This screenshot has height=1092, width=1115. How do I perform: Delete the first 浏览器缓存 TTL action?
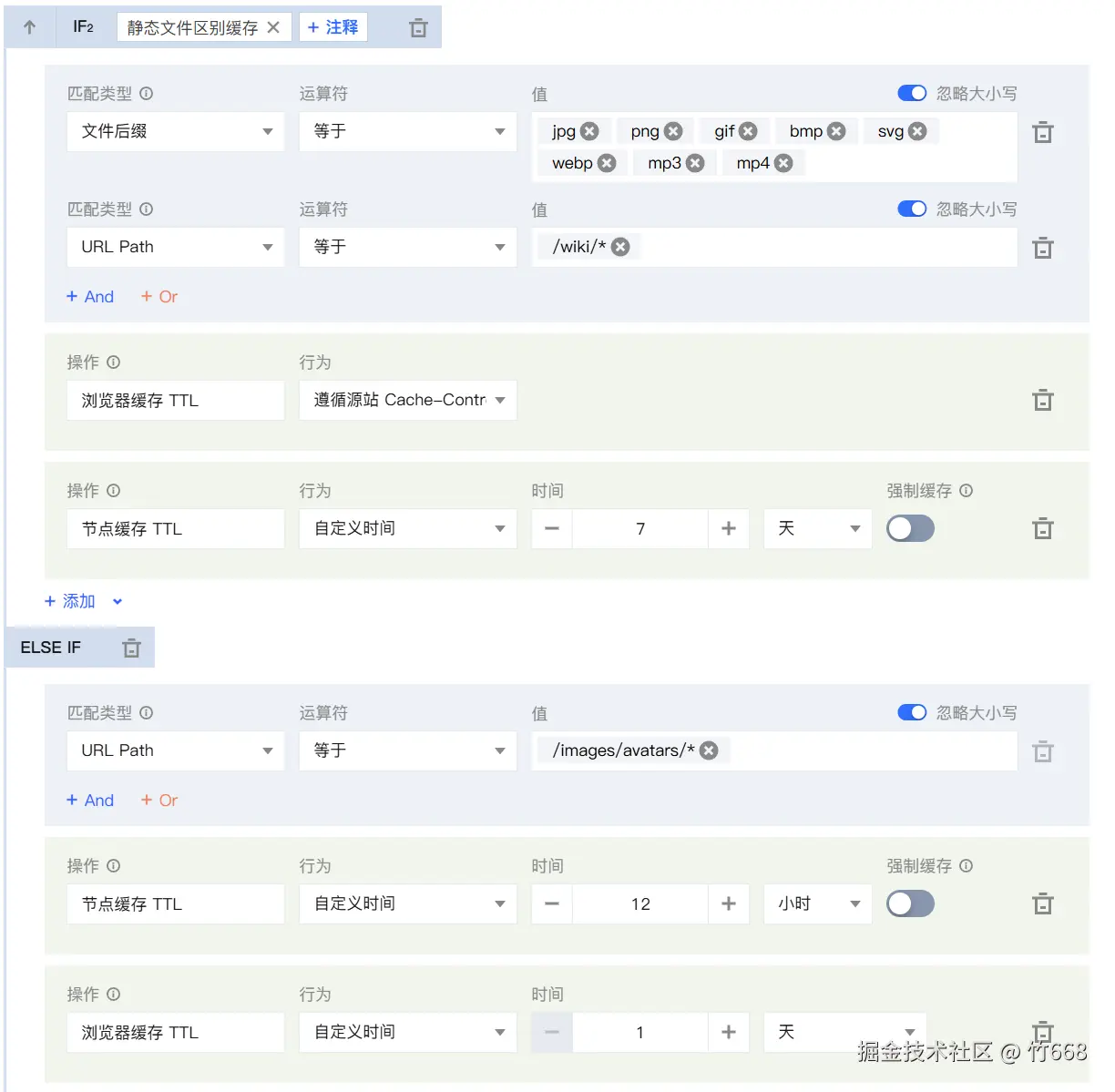pos(1043,400)
